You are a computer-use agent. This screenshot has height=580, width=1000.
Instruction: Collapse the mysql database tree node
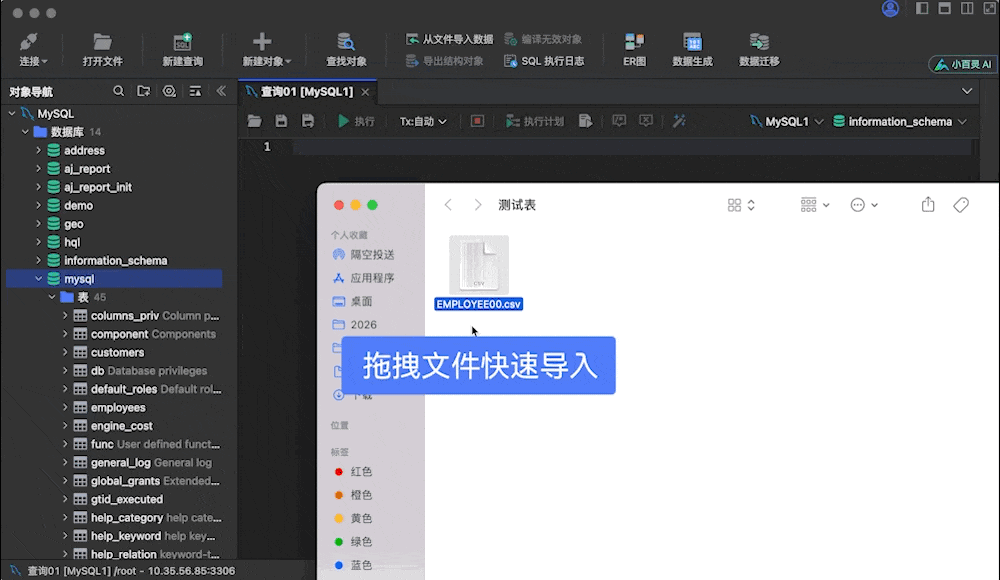[x=37, y=278]
